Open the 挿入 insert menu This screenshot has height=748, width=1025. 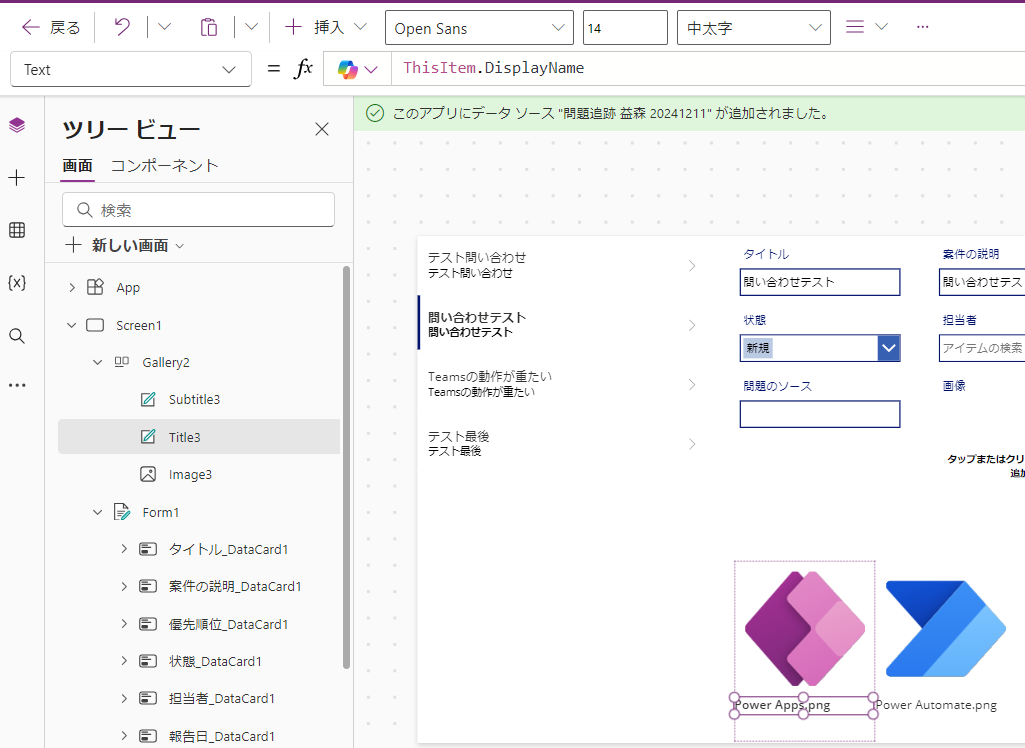click(x=326, y=27)
